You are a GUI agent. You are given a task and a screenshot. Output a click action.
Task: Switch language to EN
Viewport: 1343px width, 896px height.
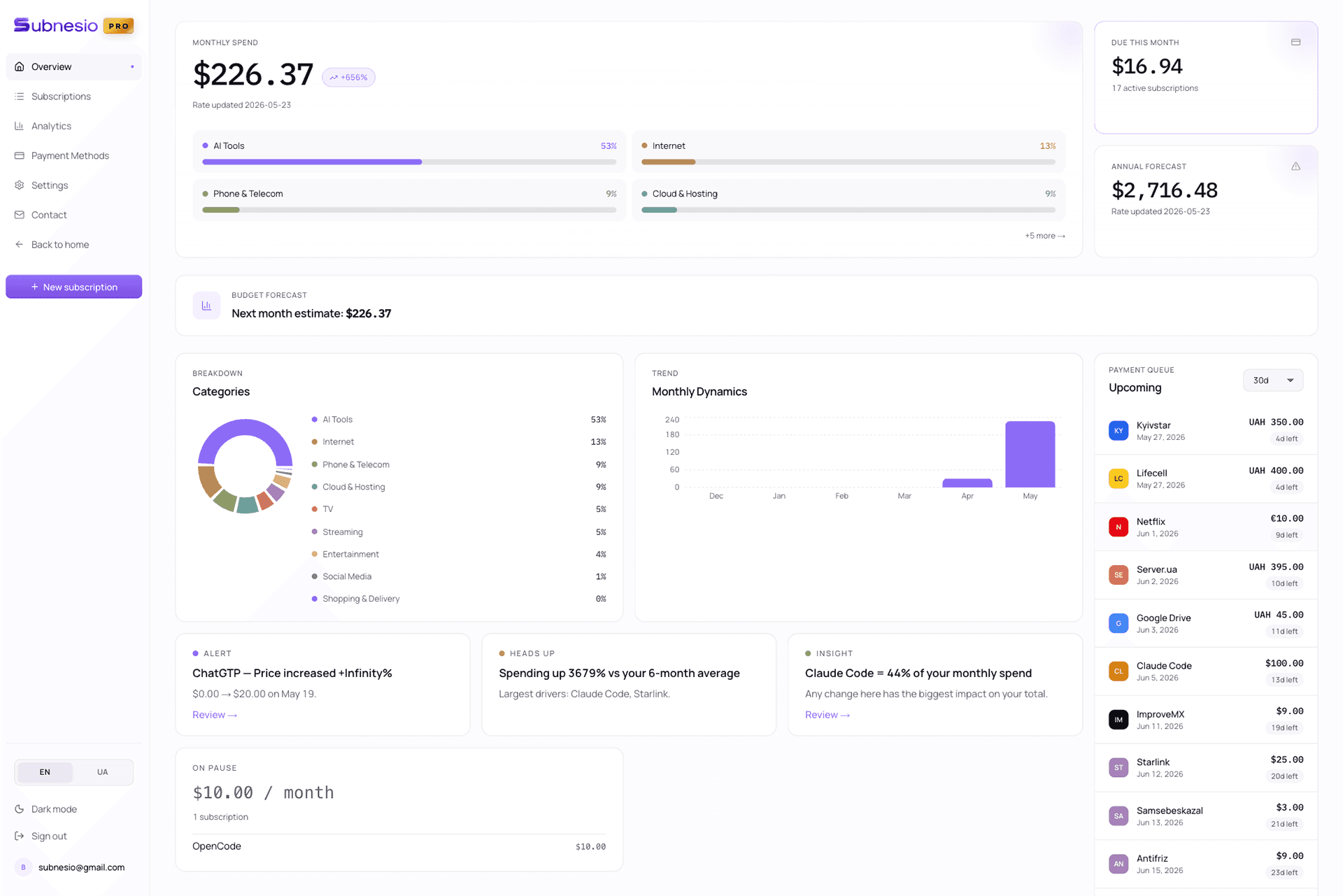coord(45,772)
